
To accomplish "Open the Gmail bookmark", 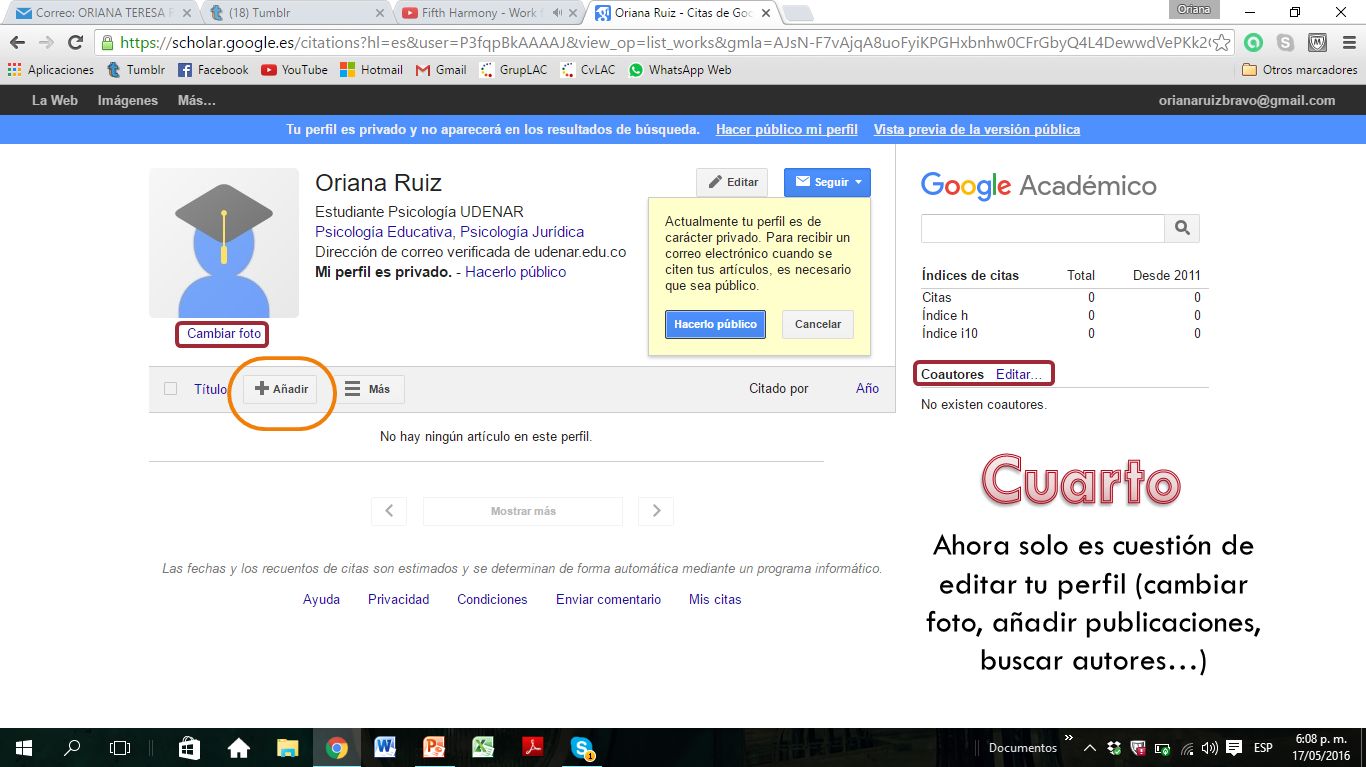I will coord(441,70).
